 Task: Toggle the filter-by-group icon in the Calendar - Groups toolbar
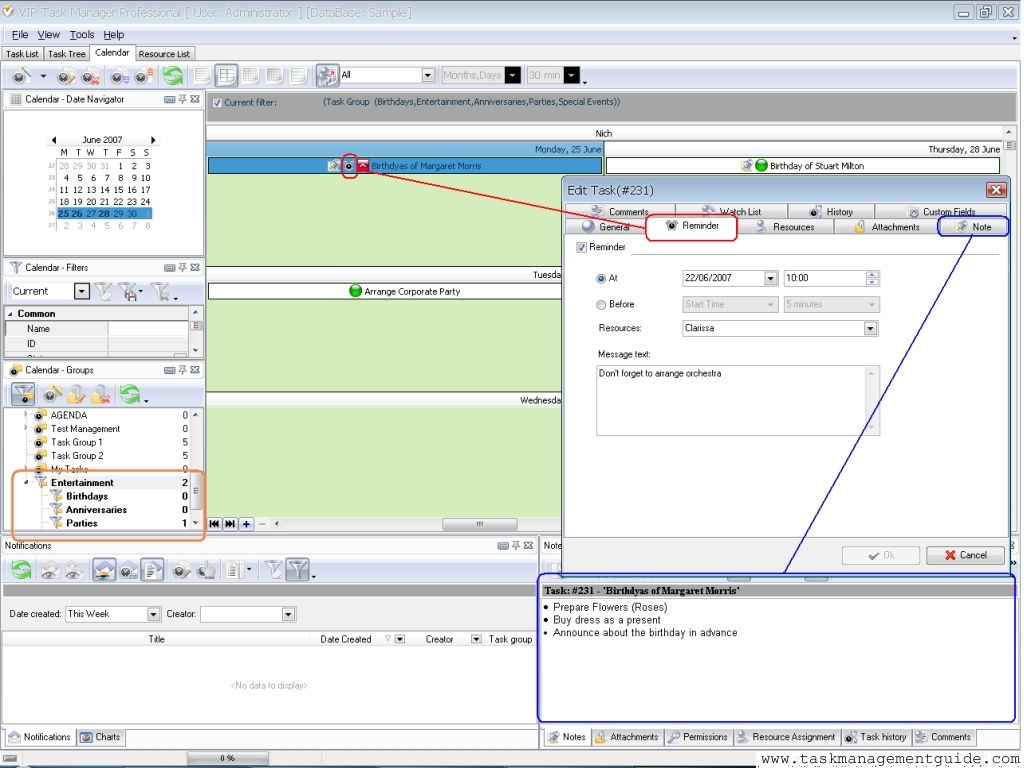(24, 394)
